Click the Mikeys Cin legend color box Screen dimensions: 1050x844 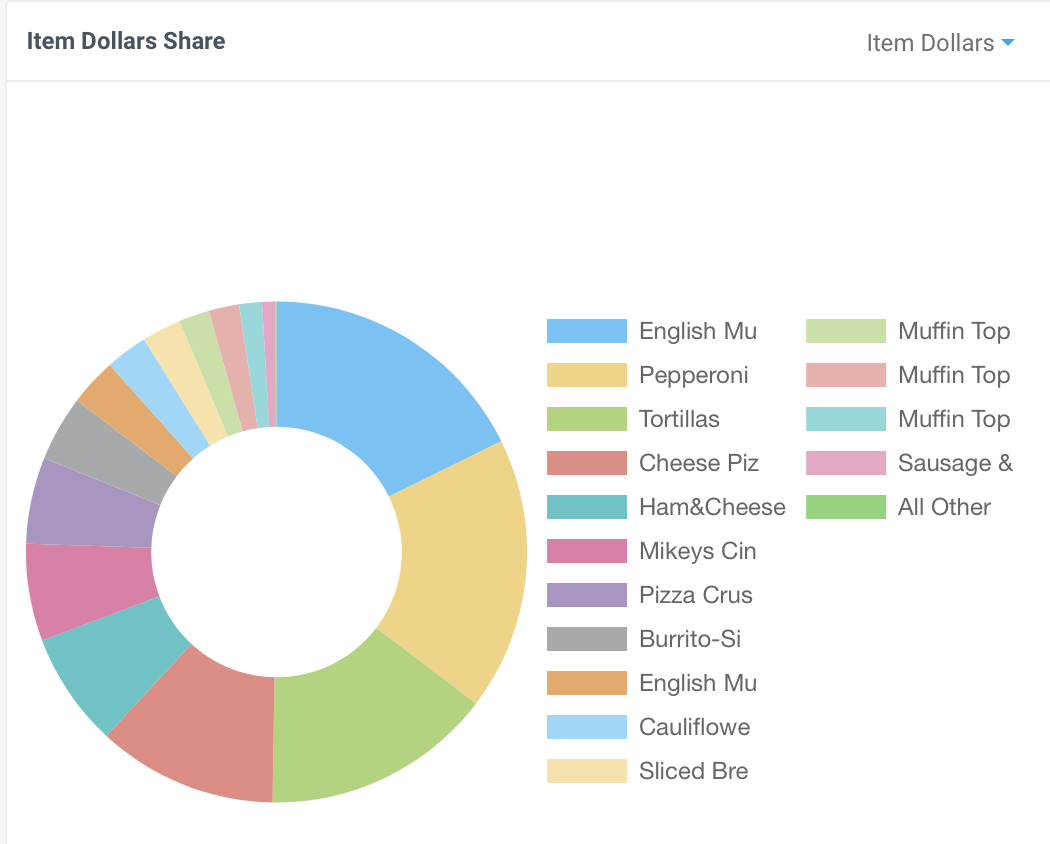[x=587, y=551]
